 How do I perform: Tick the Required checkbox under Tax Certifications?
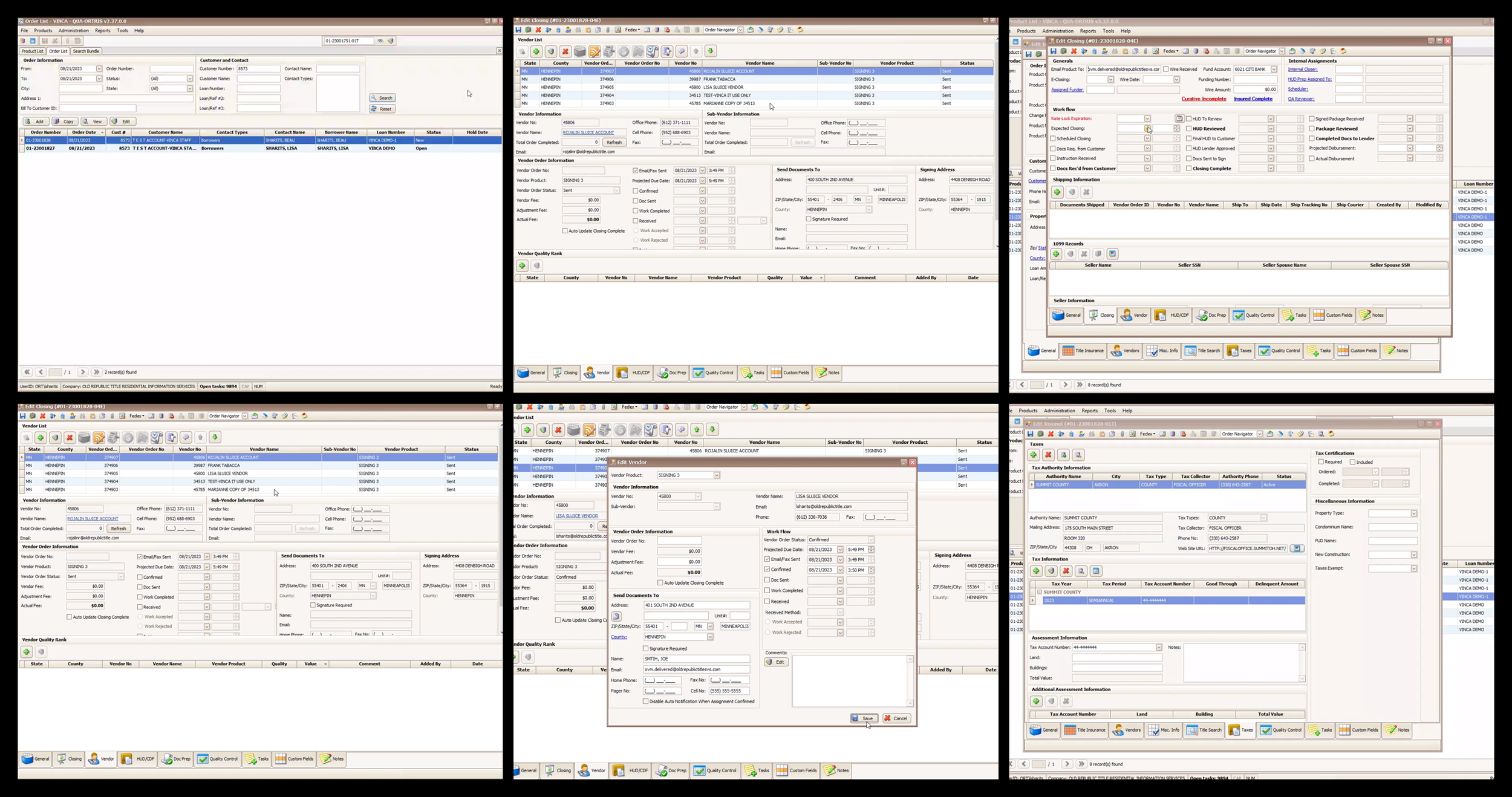[1321, 462]
